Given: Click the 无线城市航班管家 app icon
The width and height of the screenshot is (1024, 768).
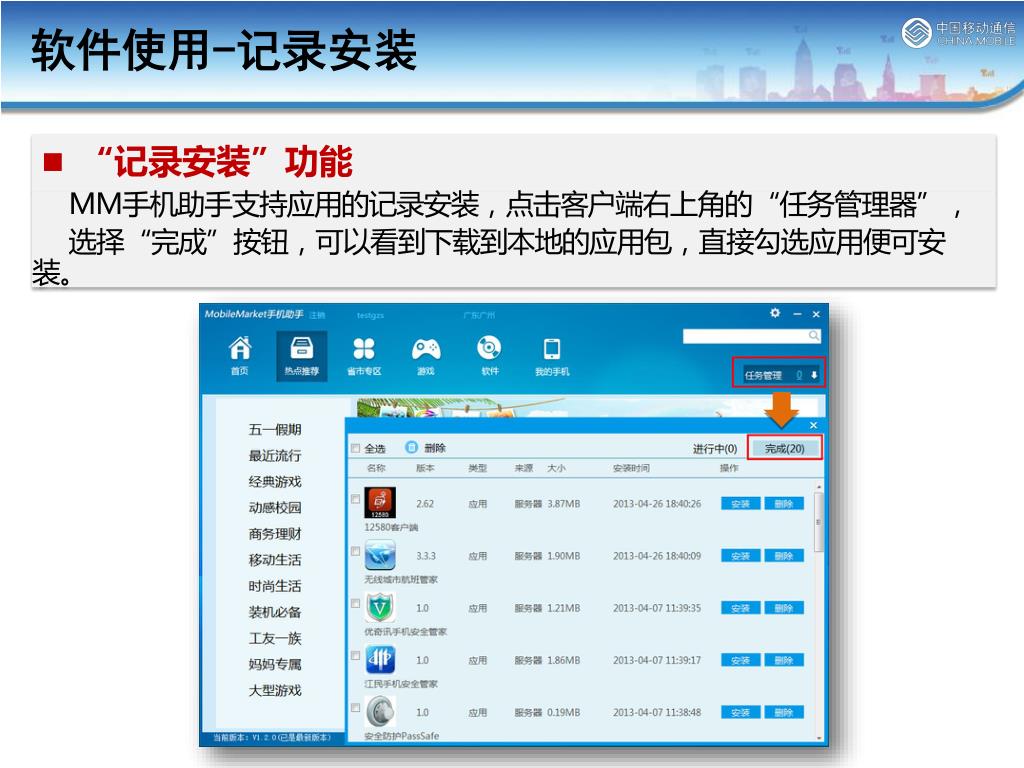Looking at the screenshot, I should [x=380, y=555].
